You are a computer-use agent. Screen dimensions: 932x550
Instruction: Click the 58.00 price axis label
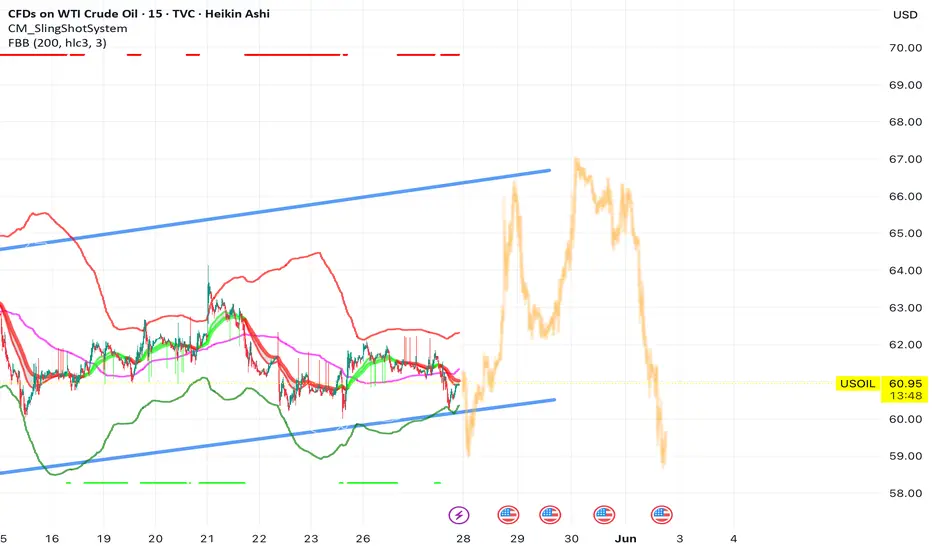905,493
